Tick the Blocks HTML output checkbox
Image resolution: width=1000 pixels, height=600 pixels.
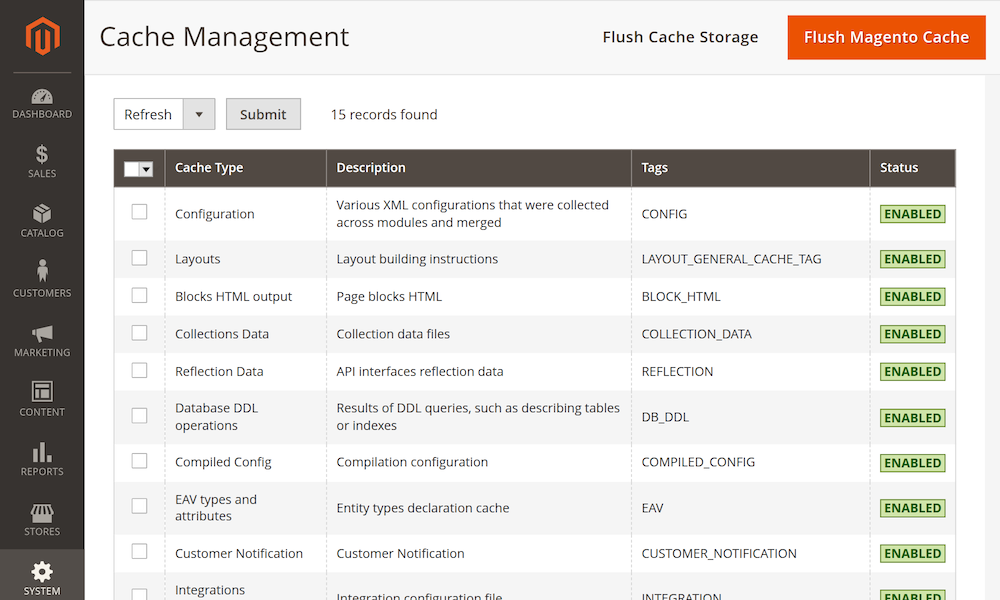pyautogui.click(x=139, y=295)
